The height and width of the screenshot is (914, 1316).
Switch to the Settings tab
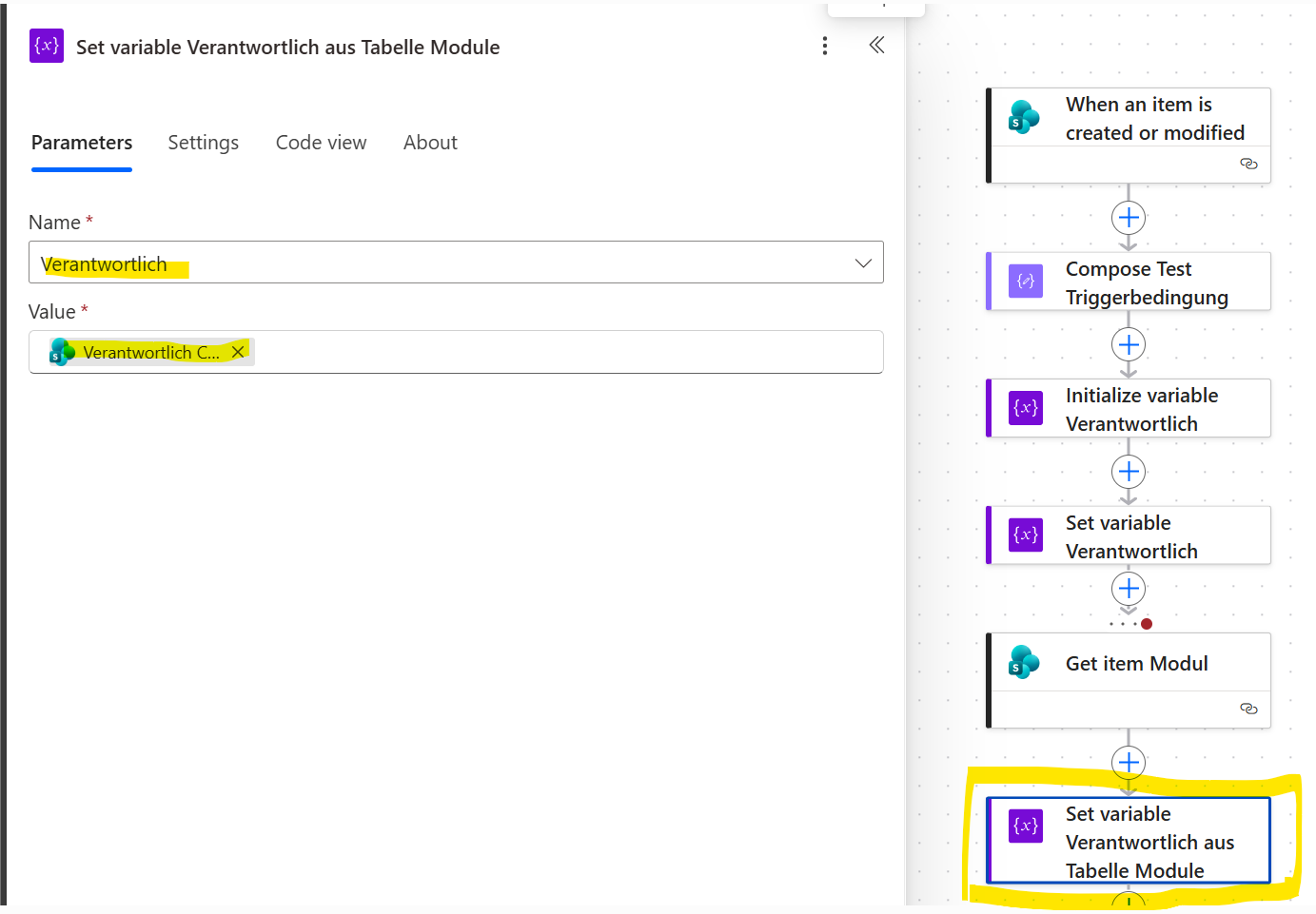click(203, 143)
